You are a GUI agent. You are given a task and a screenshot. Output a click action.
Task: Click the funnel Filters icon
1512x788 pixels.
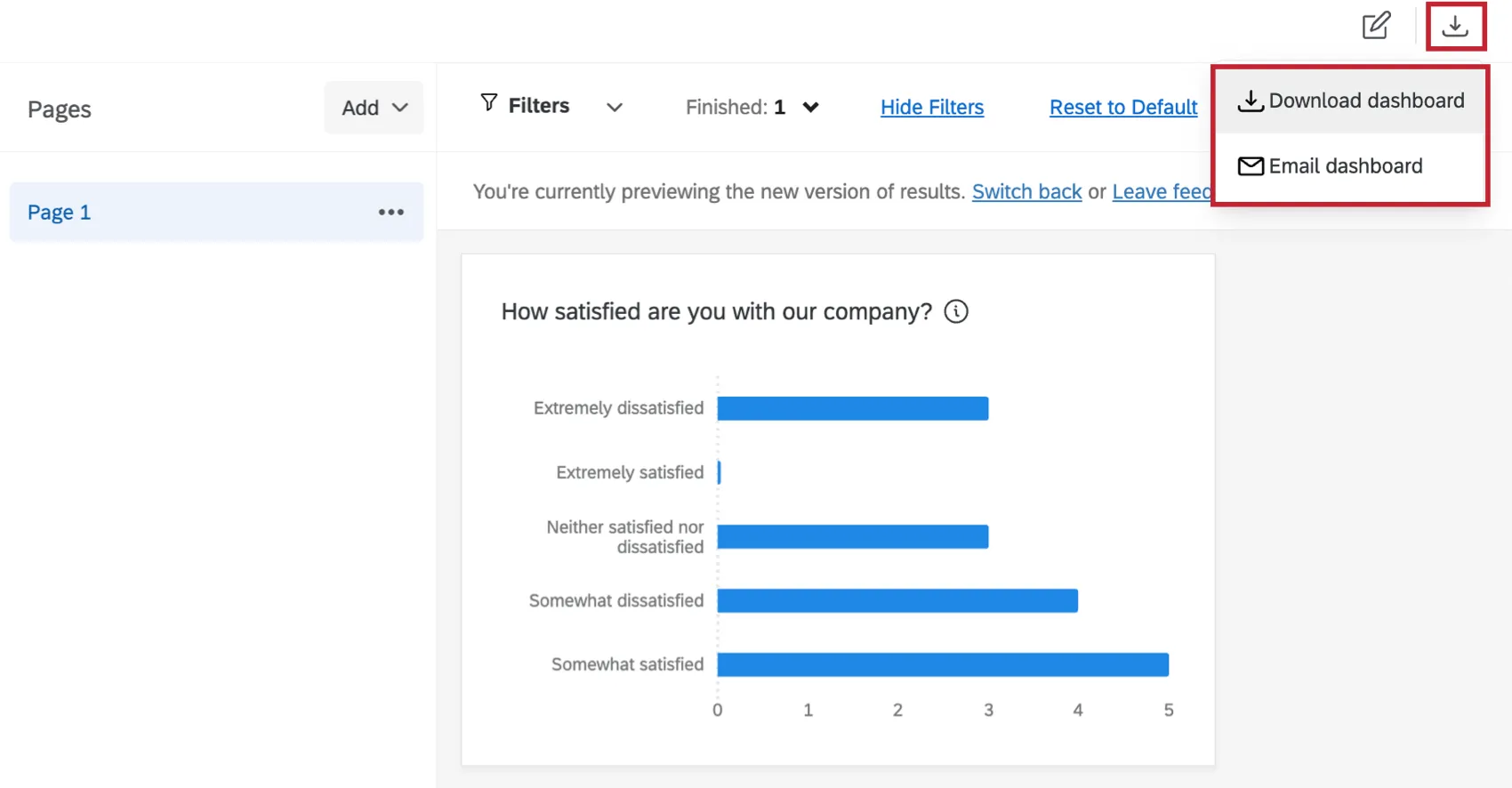489,103
